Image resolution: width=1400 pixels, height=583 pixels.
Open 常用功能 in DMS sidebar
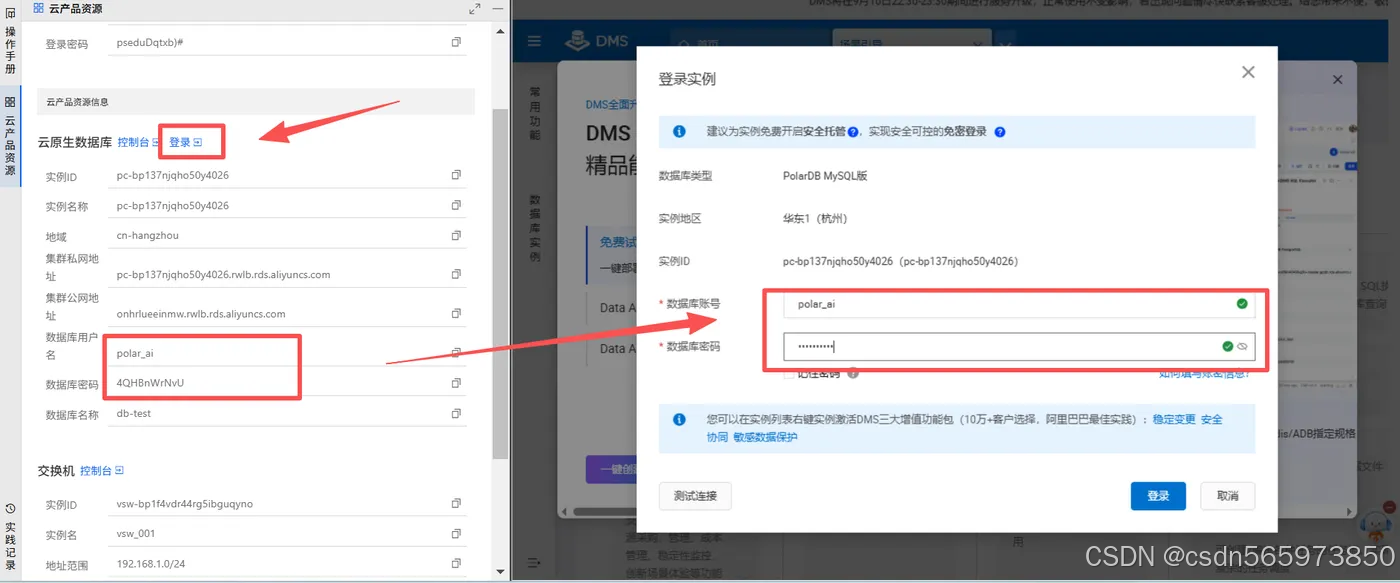pyautogui.click(x=534, y=112)
